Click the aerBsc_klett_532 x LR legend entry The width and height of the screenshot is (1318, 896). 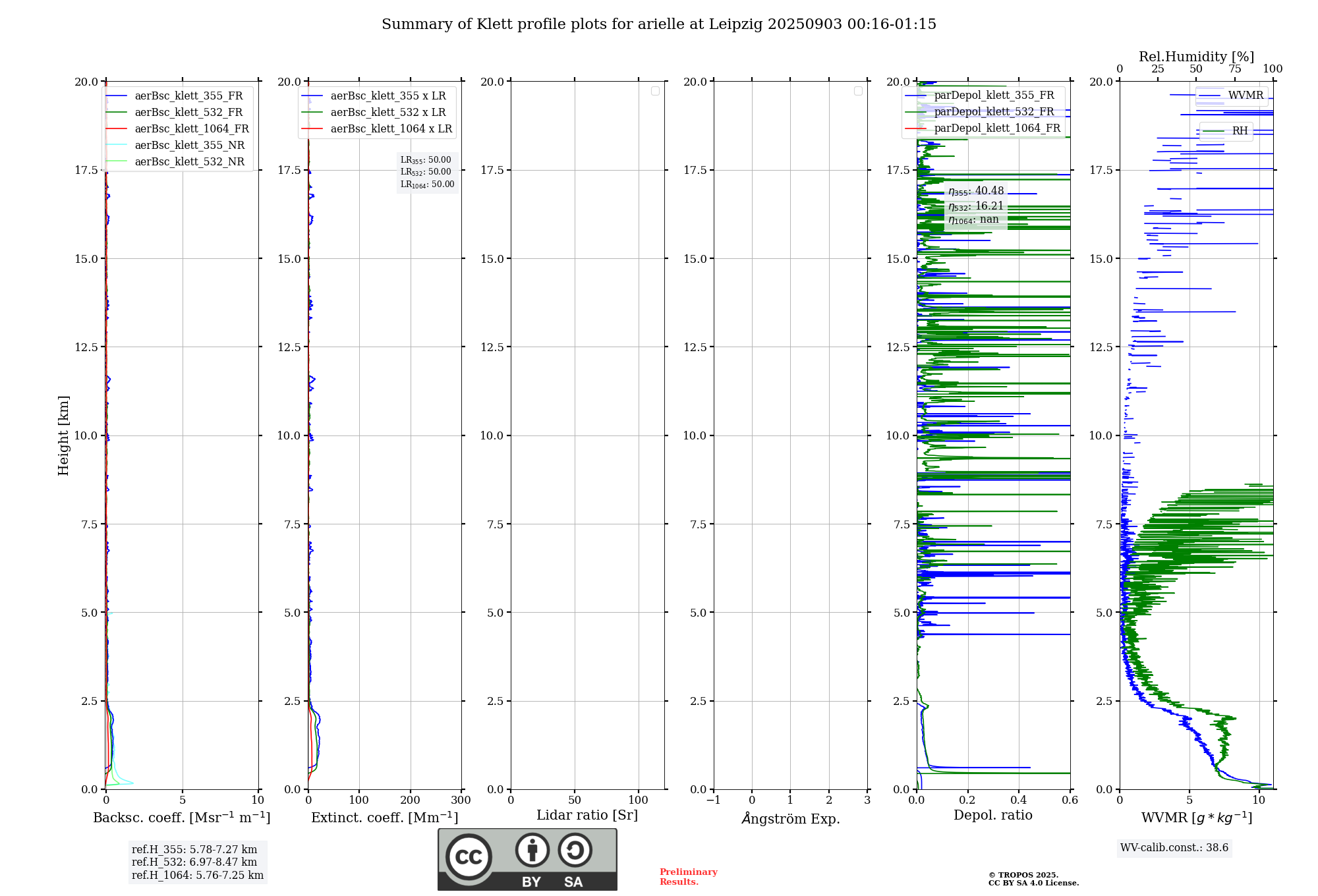387,112
